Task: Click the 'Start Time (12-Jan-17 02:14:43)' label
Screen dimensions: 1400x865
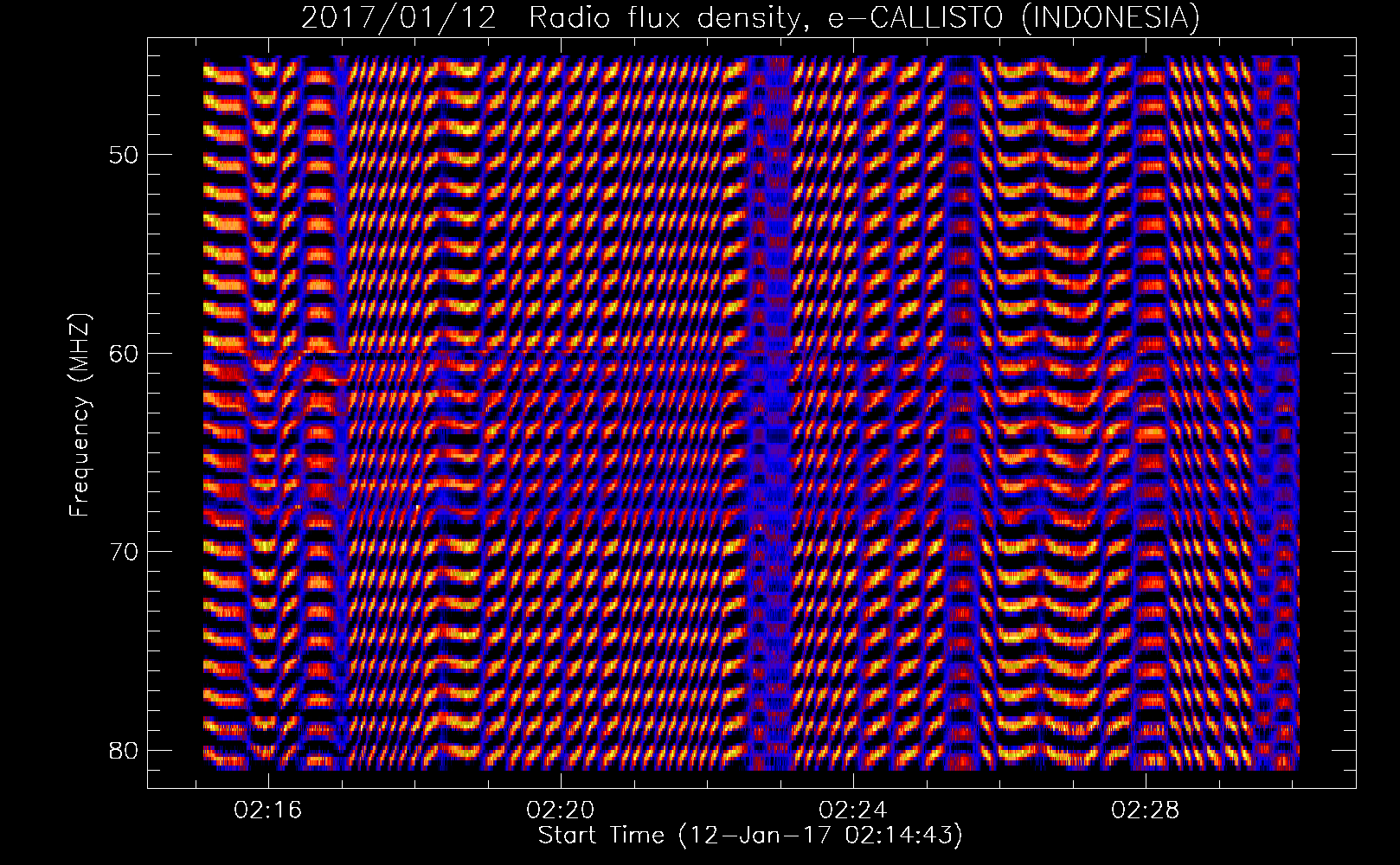Action: click(750, 836)
